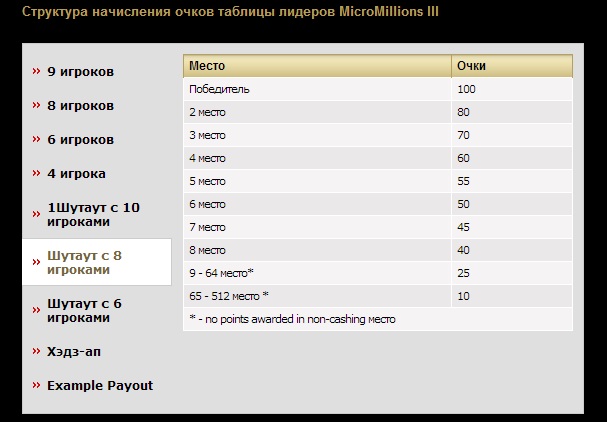
Task: Select the '2 место' cell
Action: click(317, 112)
